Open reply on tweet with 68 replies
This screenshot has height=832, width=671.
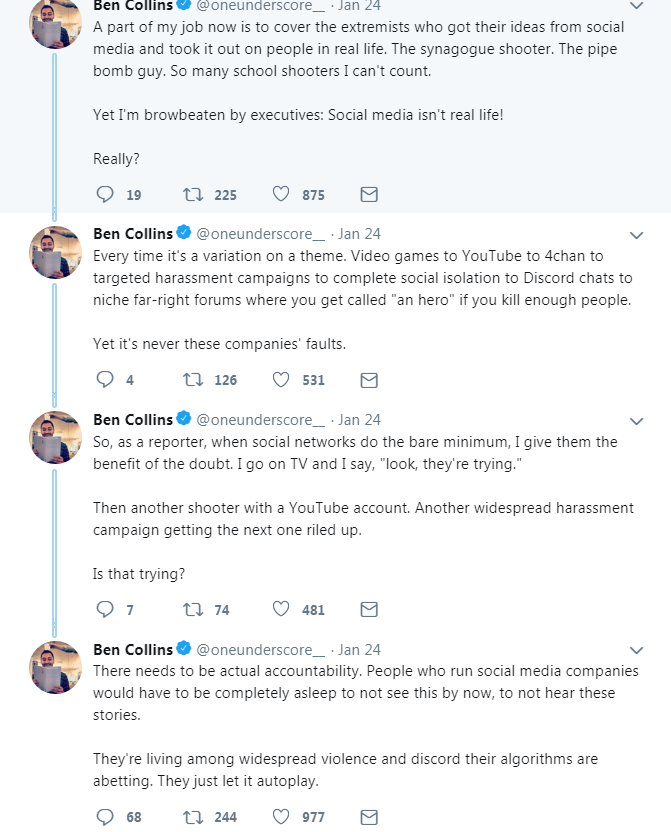(x=104, y=817)
